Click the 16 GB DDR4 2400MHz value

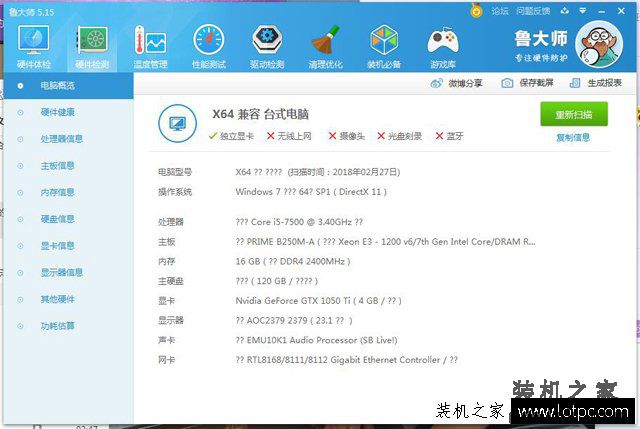click(x=293, y=262)
